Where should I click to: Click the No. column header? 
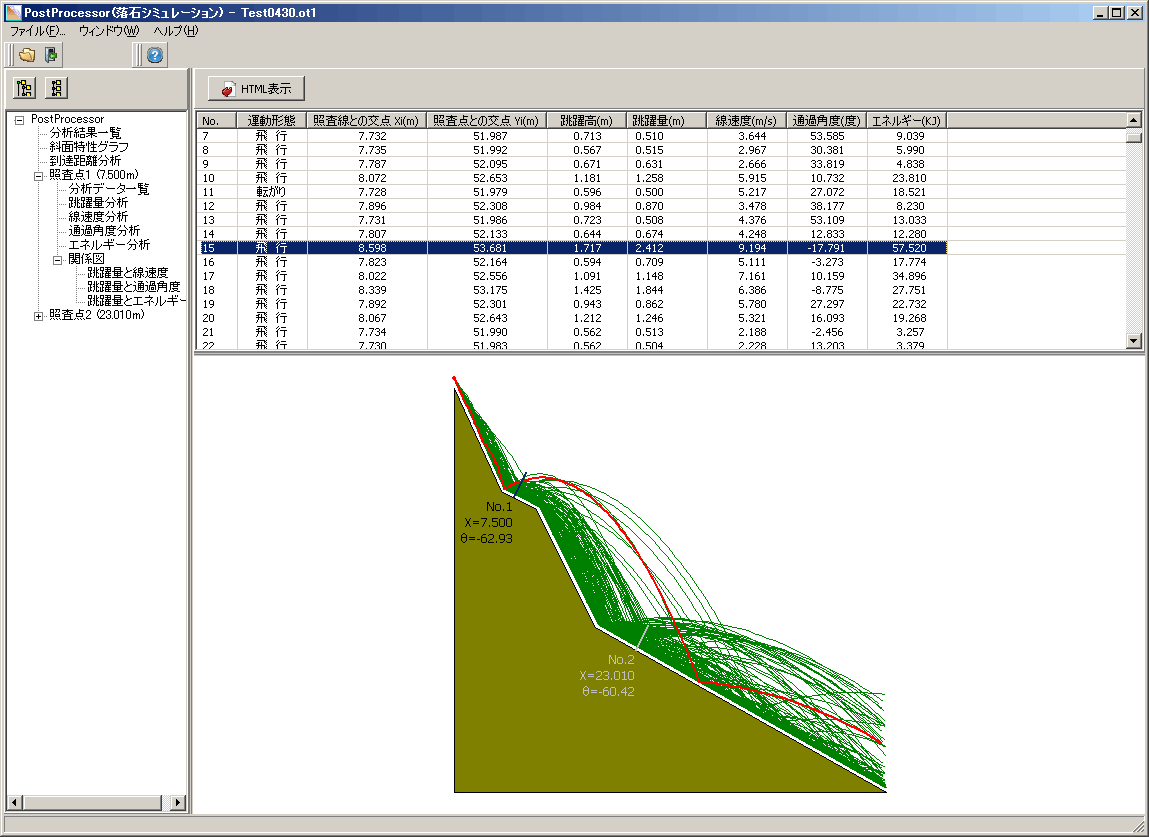(x=216, y=121)
